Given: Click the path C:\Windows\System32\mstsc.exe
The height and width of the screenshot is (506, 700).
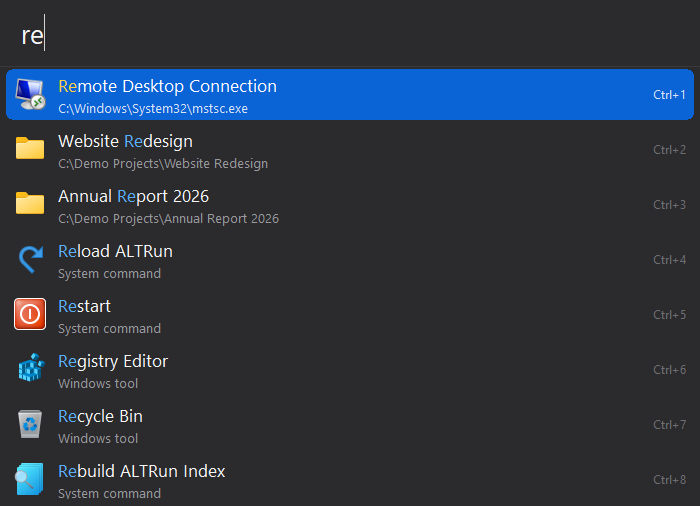Looking at the screenshot, I should click(153, 109).
